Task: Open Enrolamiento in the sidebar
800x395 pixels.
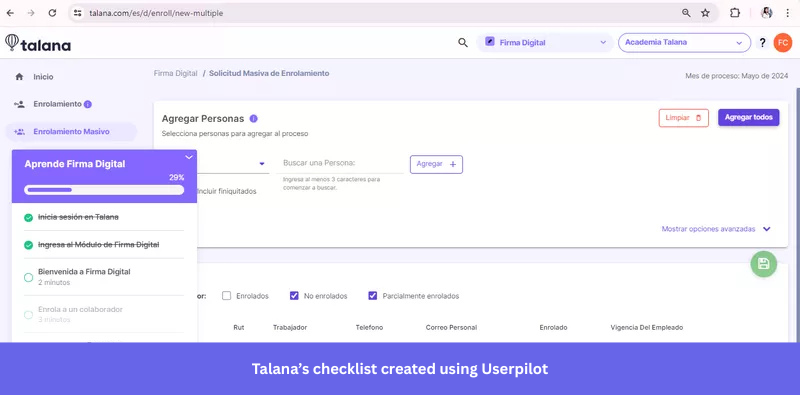Action: tap(57, 104)
